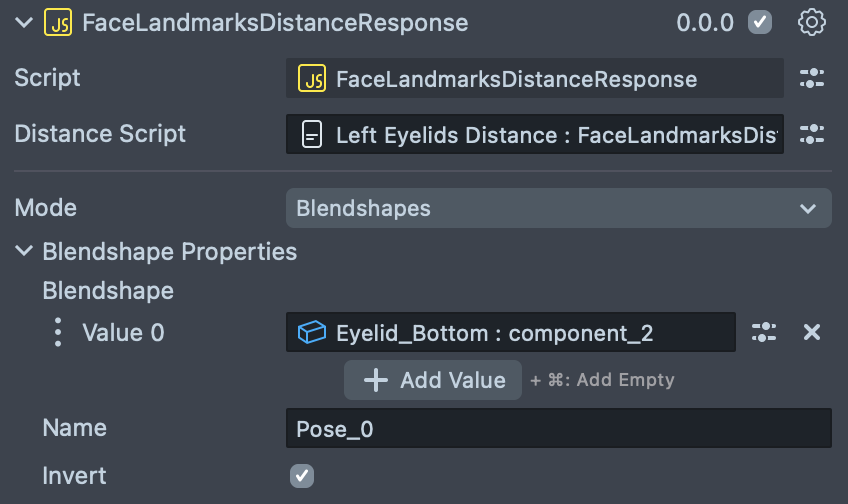Click the picker icon beside the Script field
The height and width of the screenshot is (504, 848).
pos(811,79)
